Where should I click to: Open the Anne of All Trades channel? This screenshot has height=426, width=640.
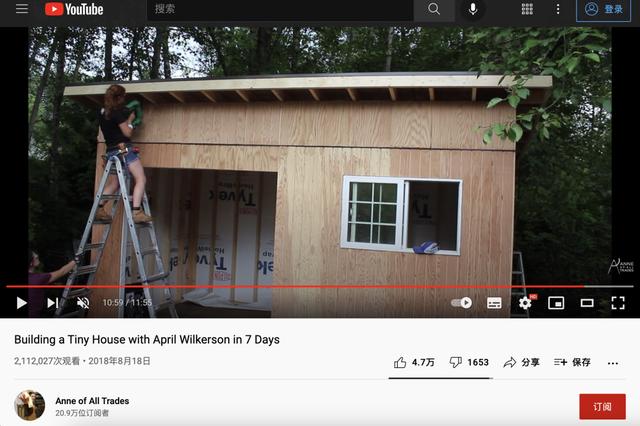92,401
